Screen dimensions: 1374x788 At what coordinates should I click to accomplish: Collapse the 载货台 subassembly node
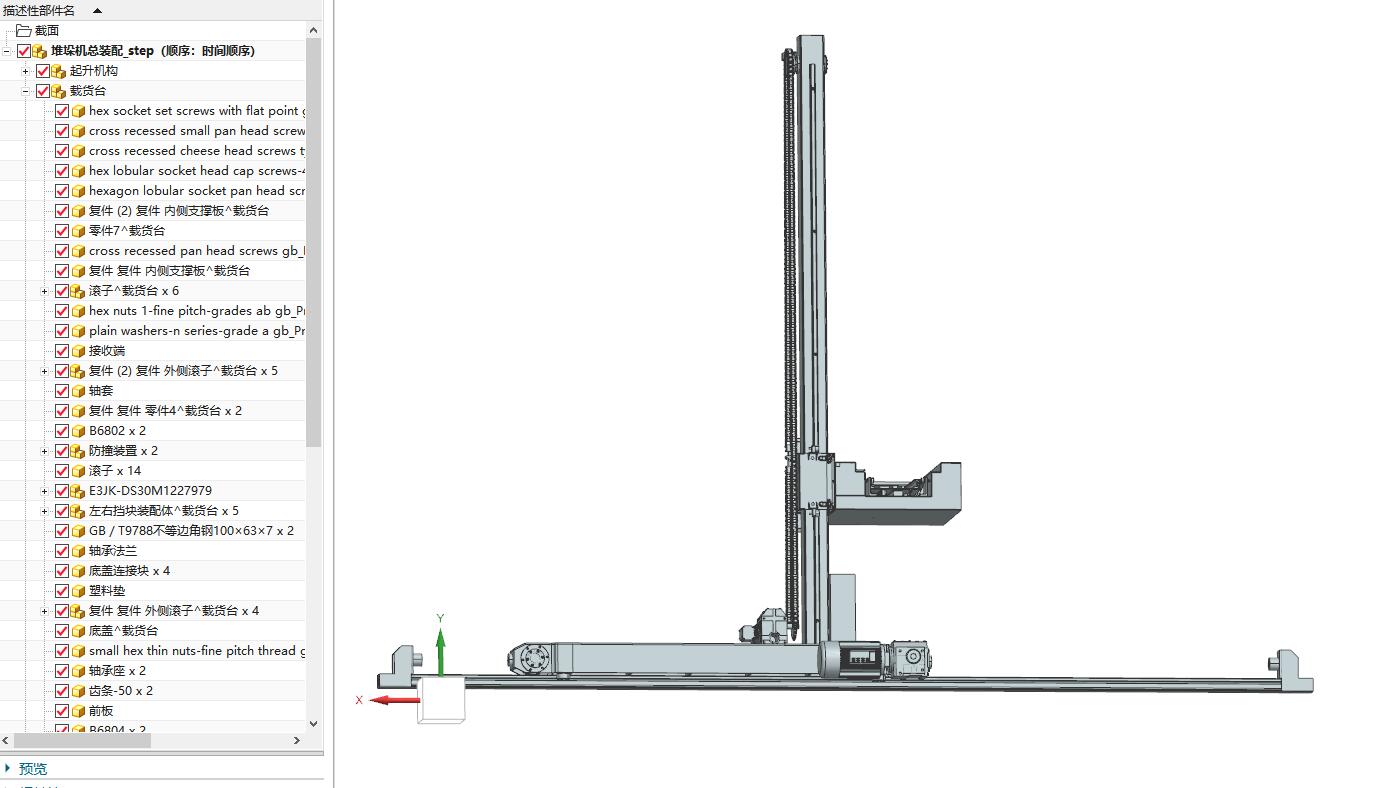(26, 90)
